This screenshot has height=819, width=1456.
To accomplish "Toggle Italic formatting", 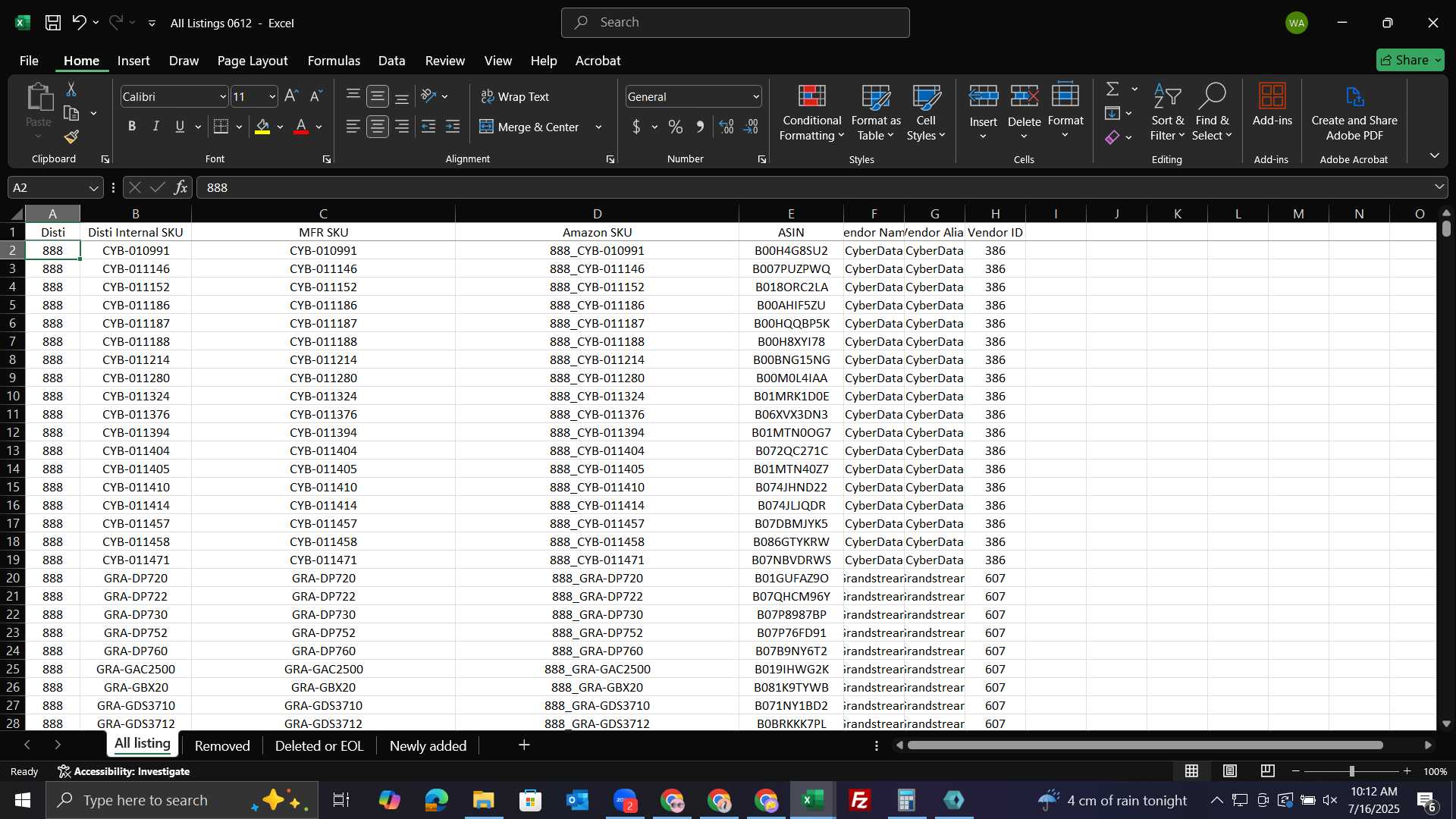I will 156,127.
